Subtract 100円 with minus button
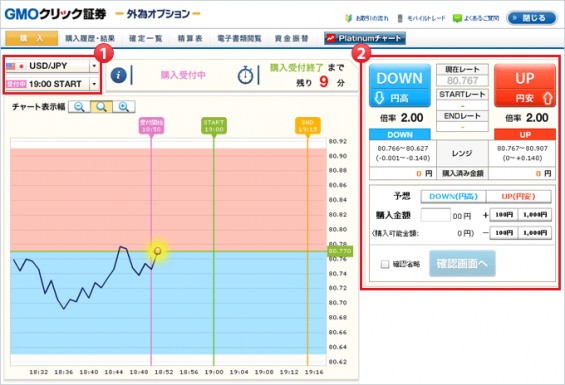This screenshot has width=565, height=385. click(x=504, y=233)
